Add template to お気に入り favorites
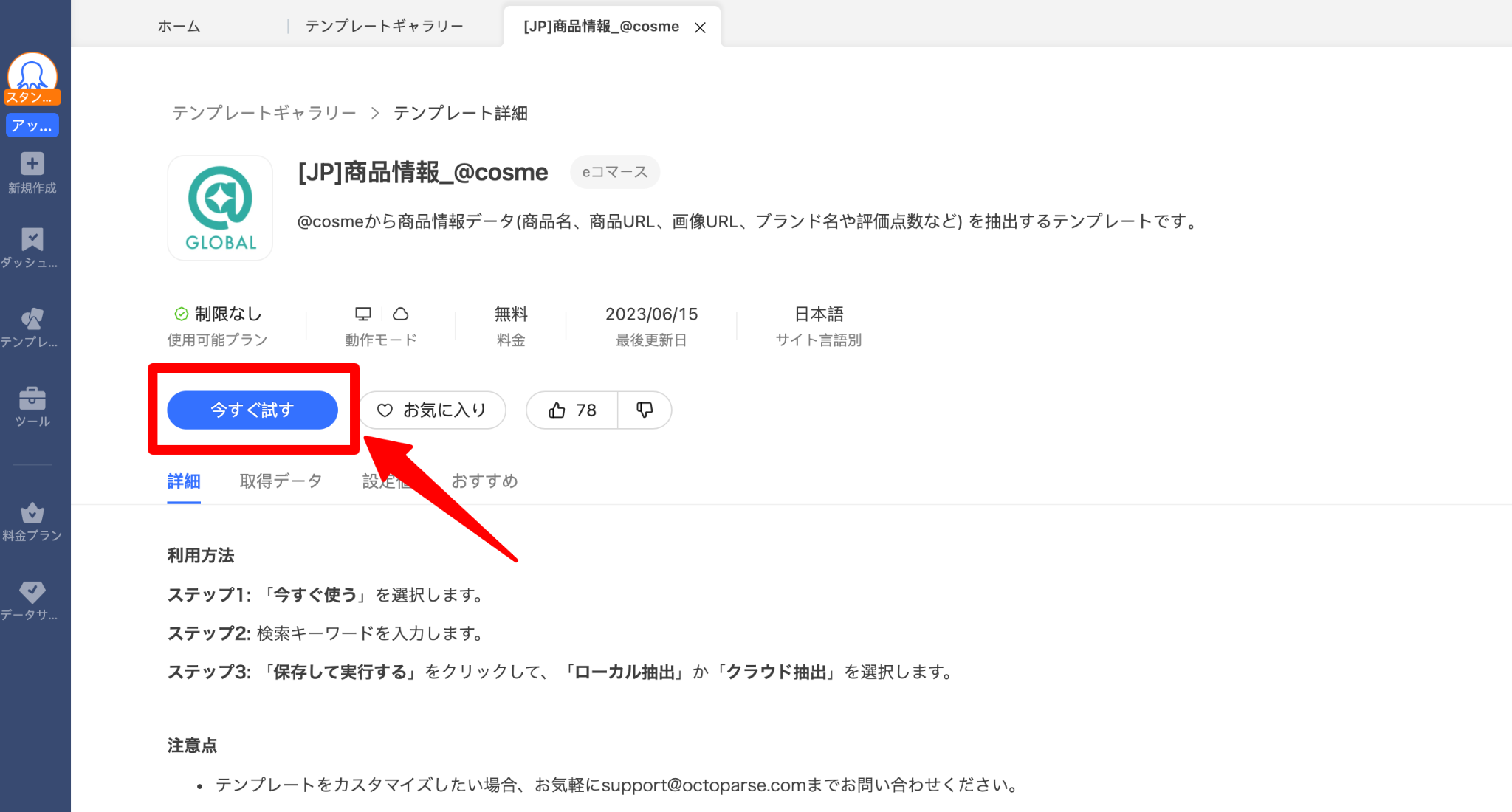 point(432,410)
